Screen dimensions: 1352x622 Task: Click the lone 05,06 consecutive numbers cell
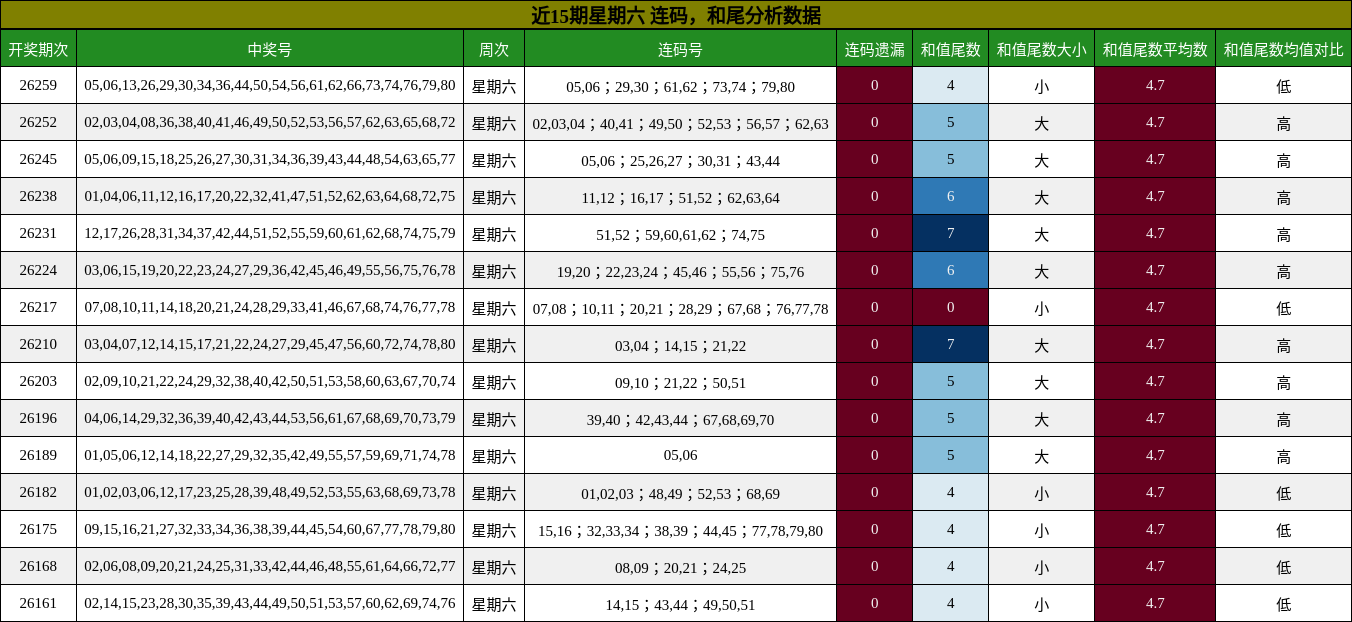[x=680, y=455]
